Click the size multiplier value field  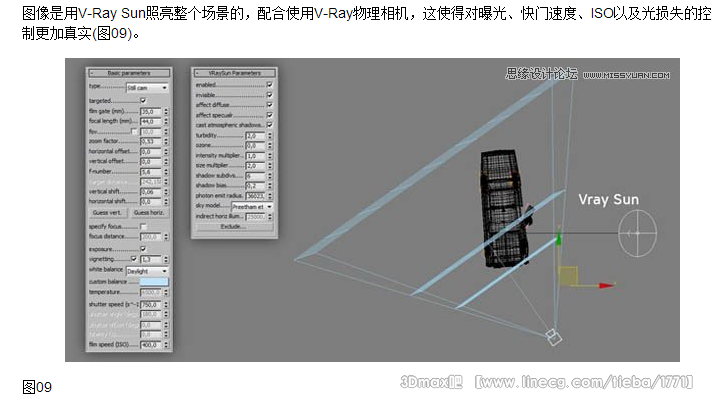pyautogui.click(x=256, y=166)
